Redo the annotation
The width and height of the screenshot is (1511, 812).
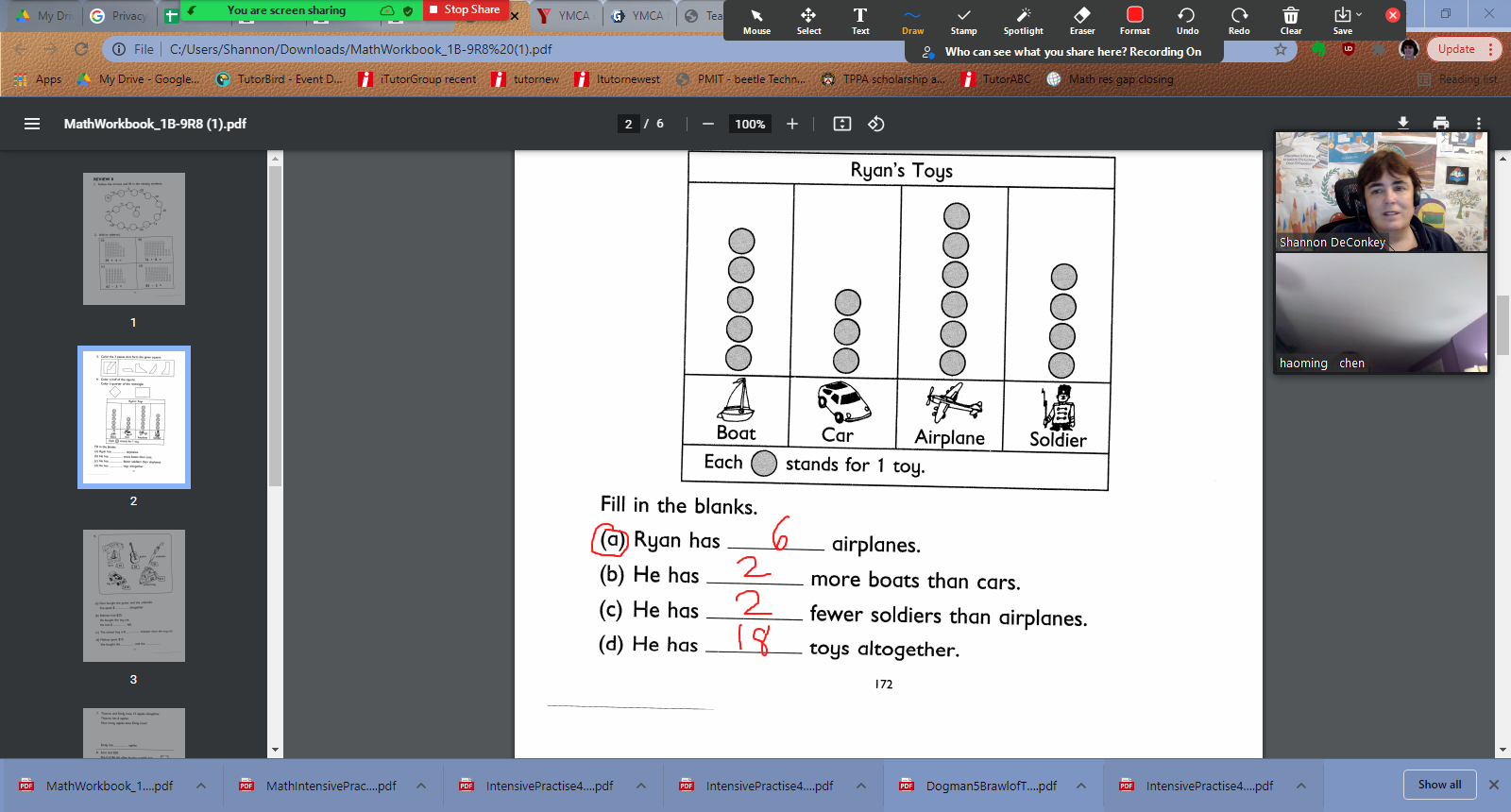[1239, 21]
